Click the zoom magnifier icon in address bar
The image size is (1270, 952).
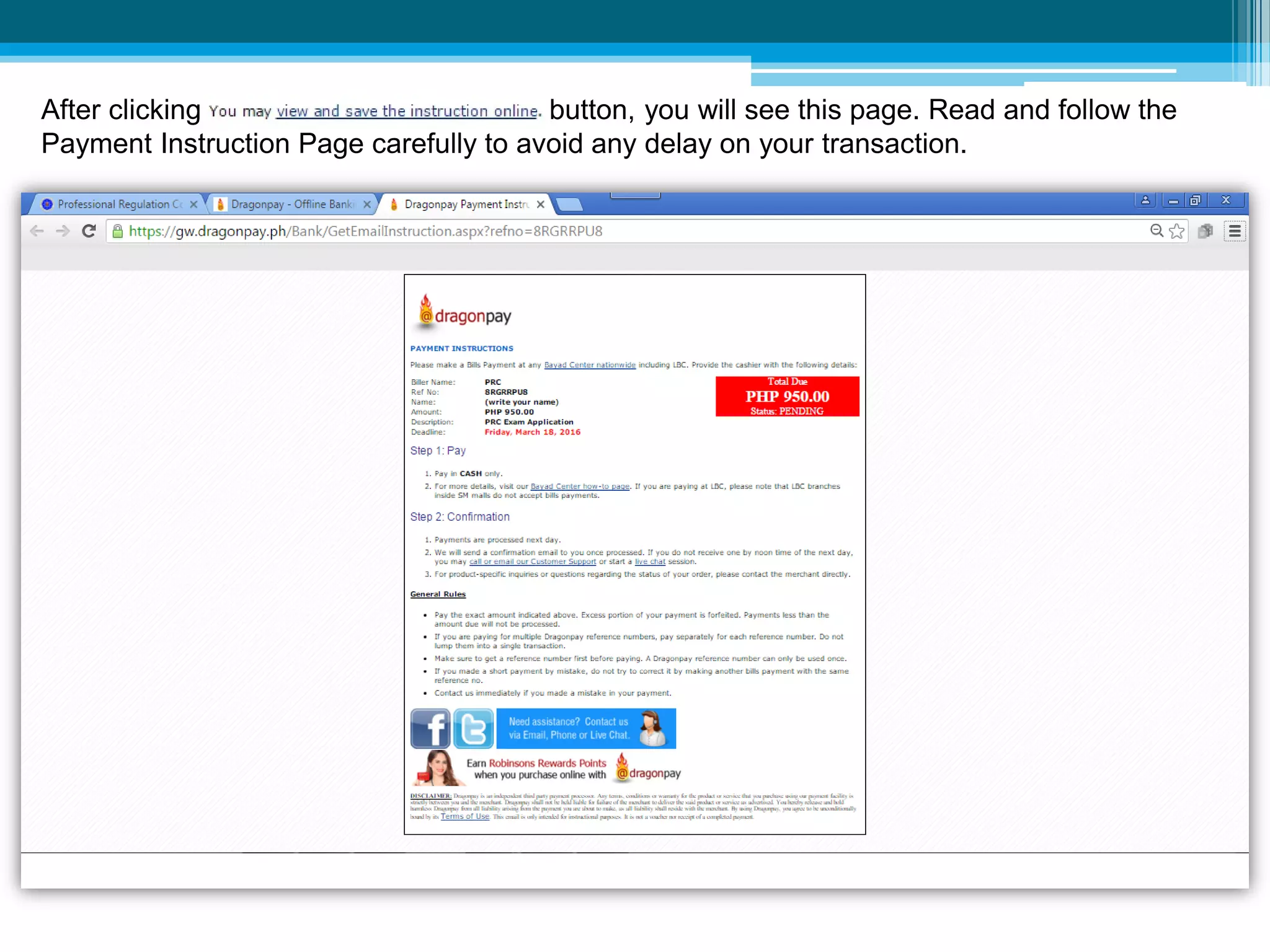coord(1157,231)
